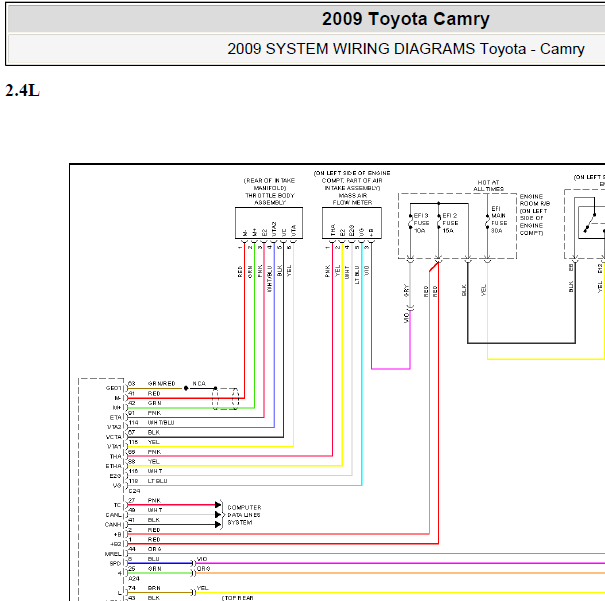This screenshot has height=601, width=605.
Task: Click the "EFI MAIN FUSE 30A" label
Action: [x=498, y=219]
